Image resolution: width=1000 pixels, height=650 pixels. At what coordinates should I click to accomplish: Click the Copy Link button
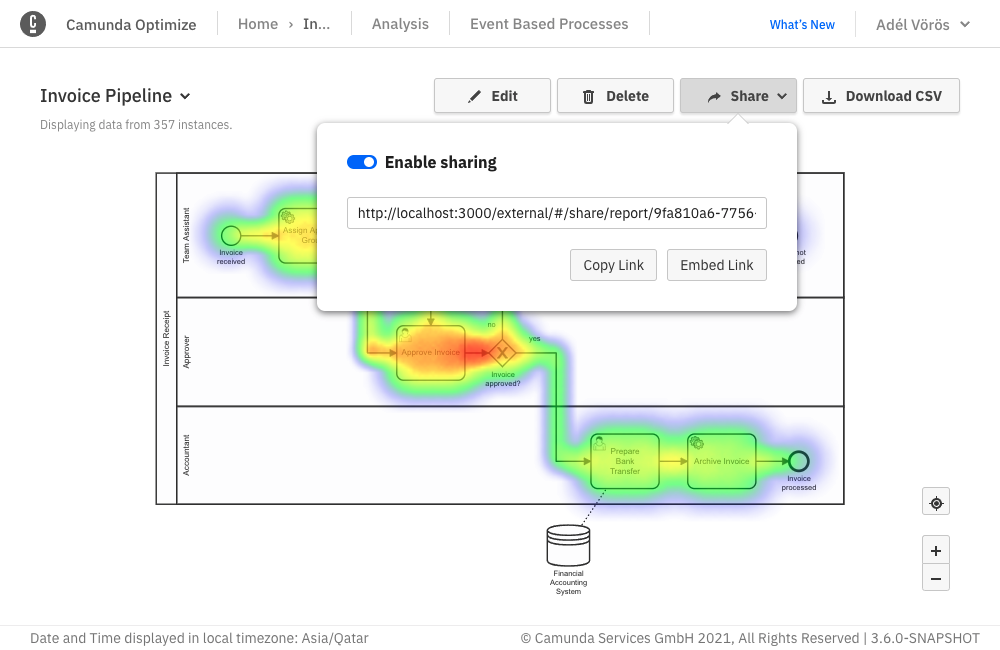tap(613, 265)
